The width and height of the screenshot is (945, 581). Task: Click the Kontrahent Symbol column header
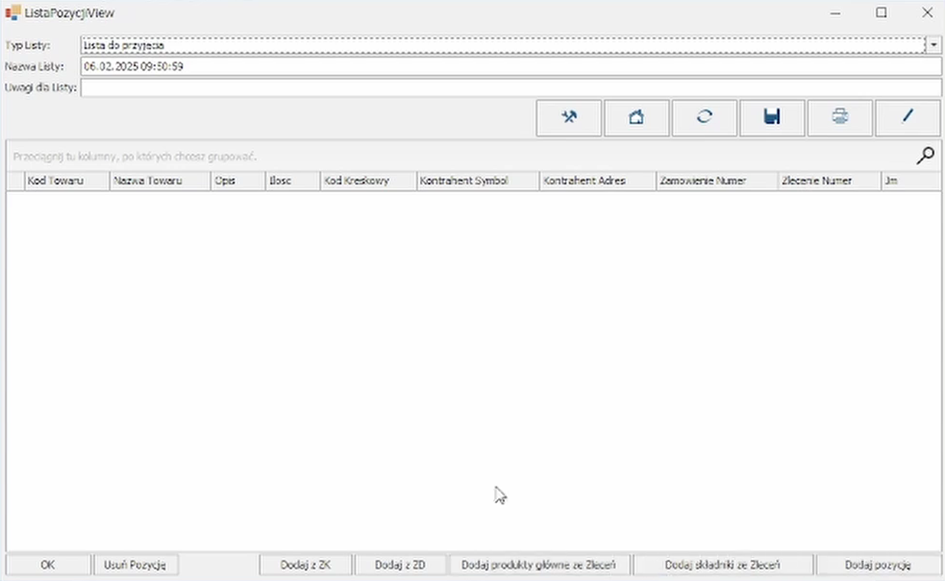pyautogui.click(x=476, y=181)
